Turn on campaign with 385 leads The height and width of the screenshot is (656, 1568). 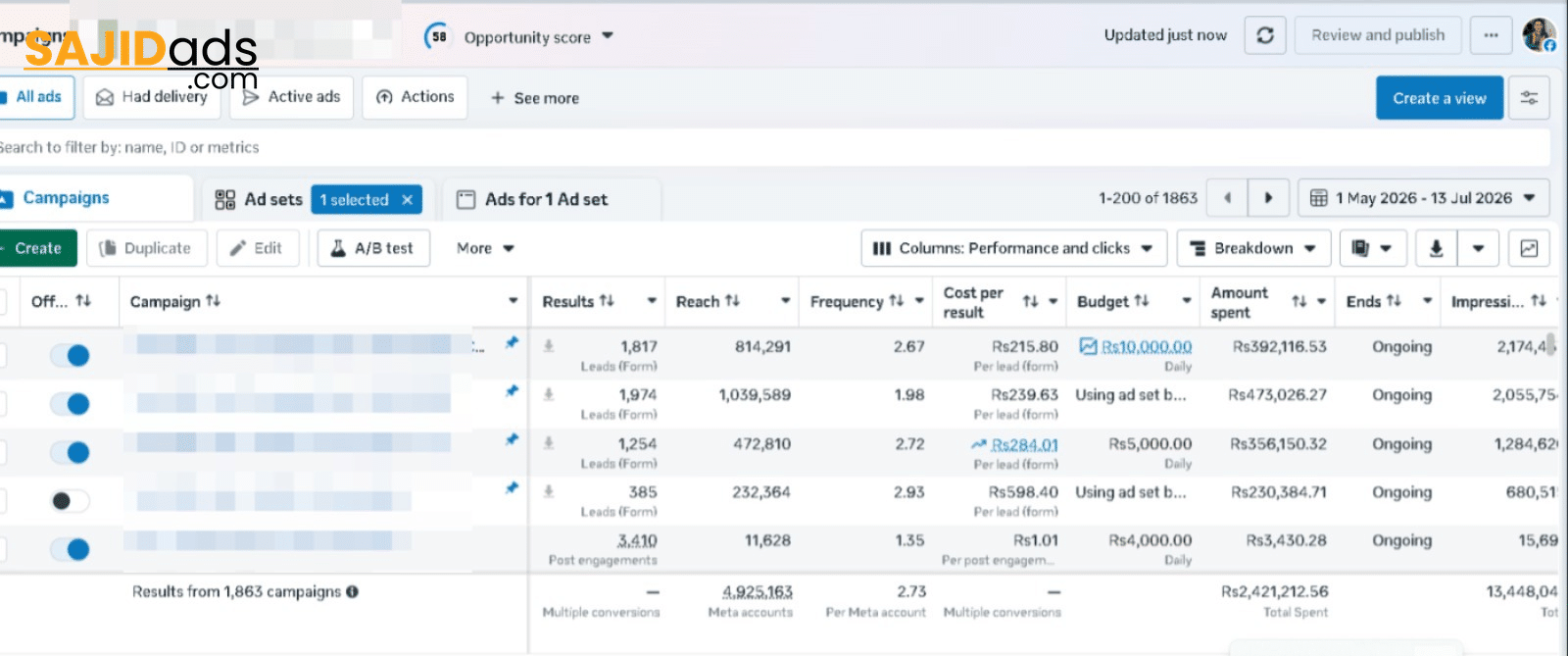70,501
